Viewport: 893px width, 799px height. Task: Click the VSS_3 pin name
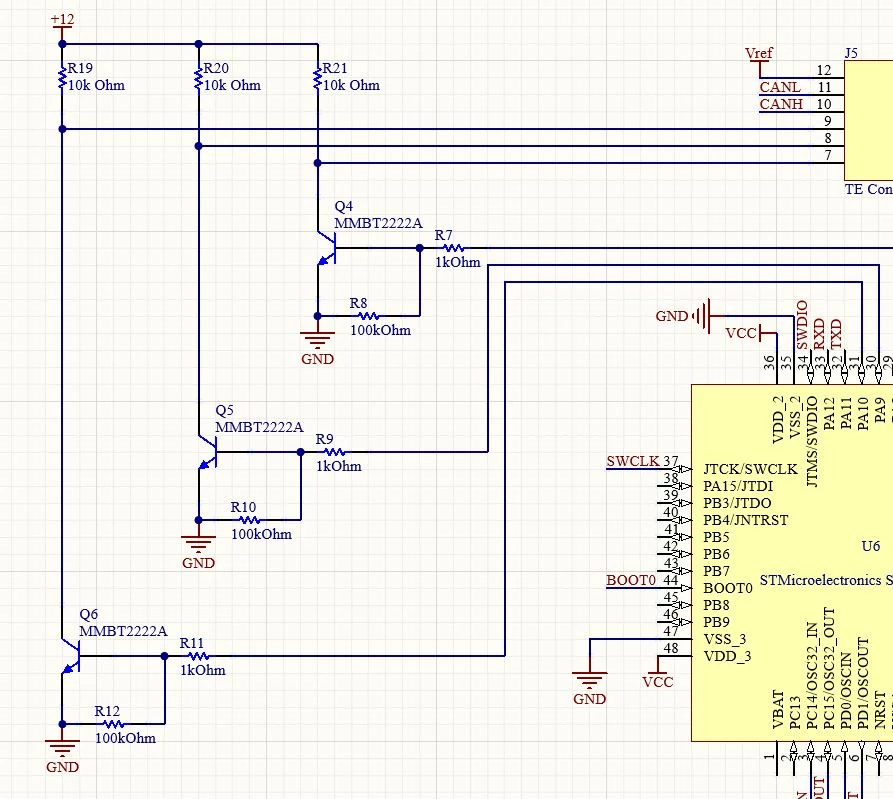pos(725,640)
